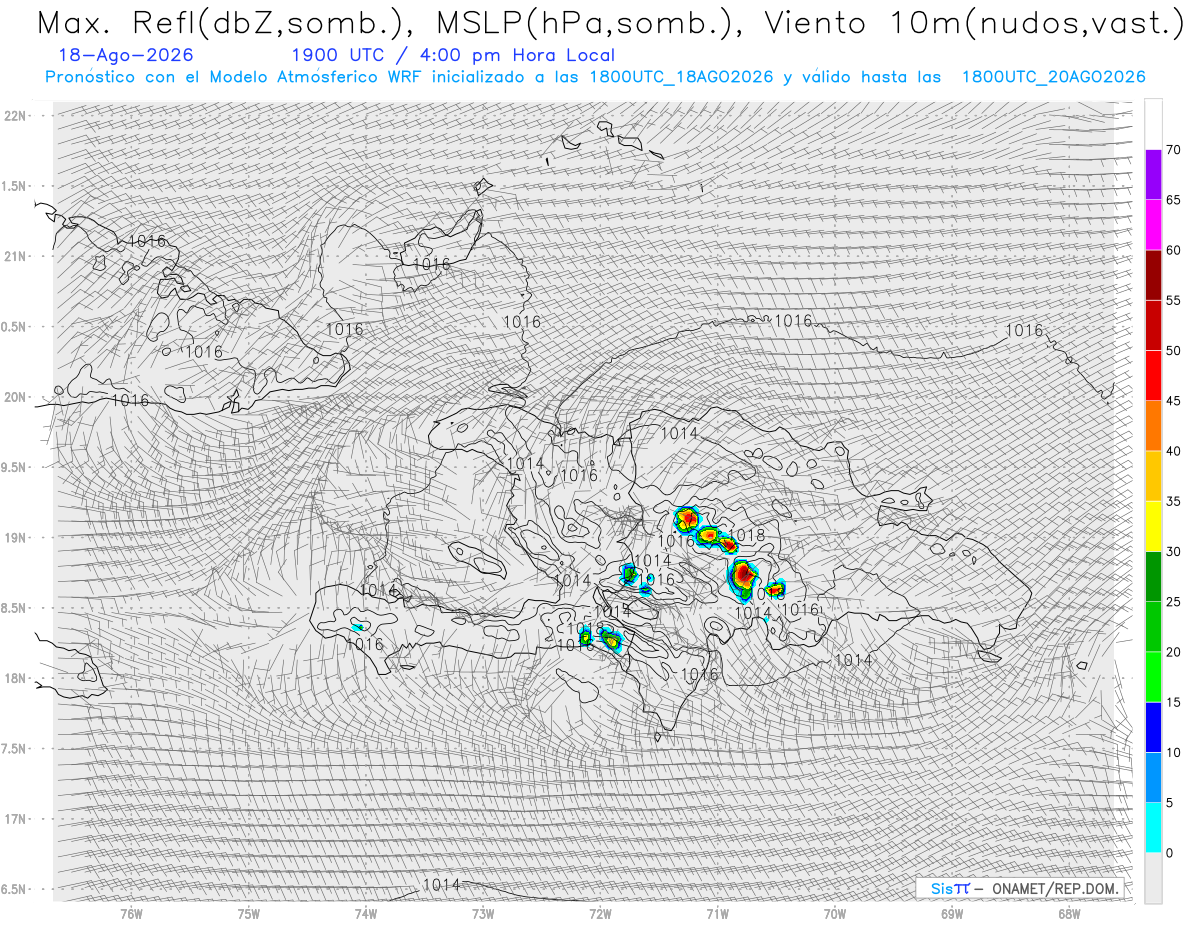Click the "22N" latitude label
Image resolution: width=1200 pixels, height=927 pixels.
(x=15, y=115)
